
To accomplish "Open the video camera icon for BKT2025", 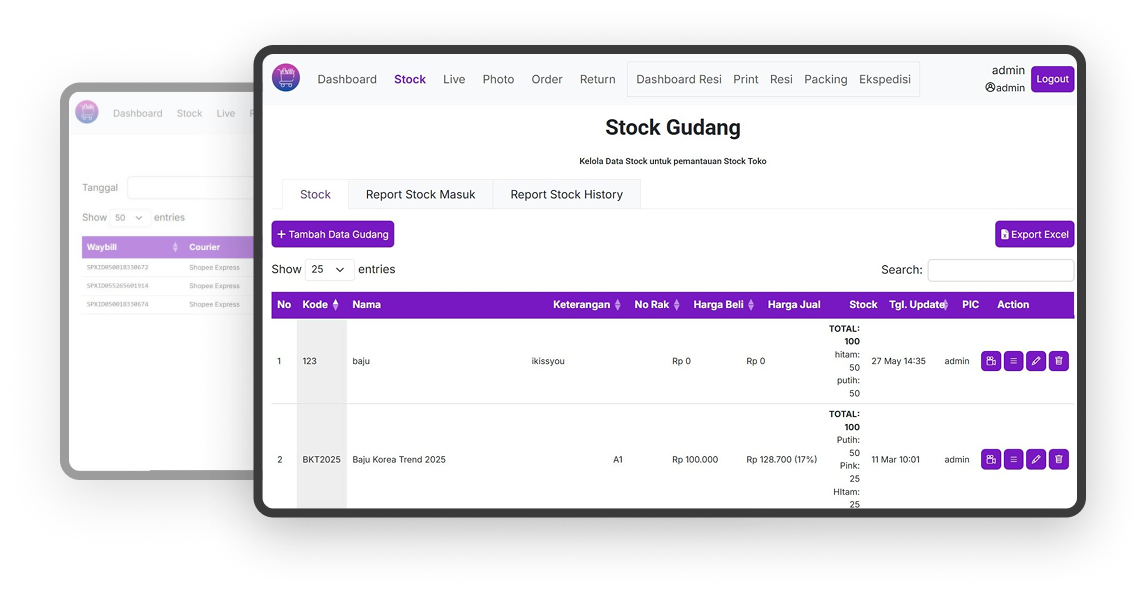I will [991, 459].
